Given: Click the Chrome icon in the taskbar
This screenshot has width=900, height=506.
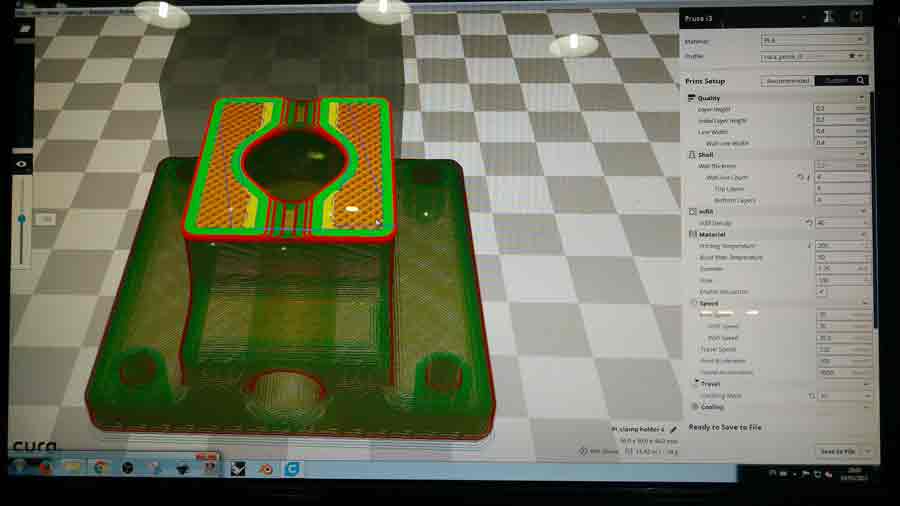Looking at the screenshot, I should tap(101, 467).
